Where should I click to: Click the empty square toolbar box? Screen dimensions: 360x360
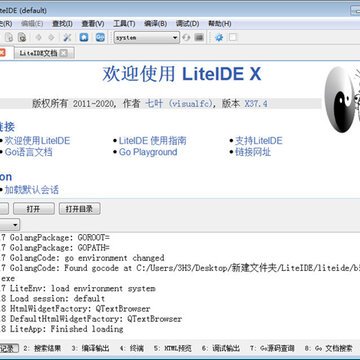(x=233, y=37)
